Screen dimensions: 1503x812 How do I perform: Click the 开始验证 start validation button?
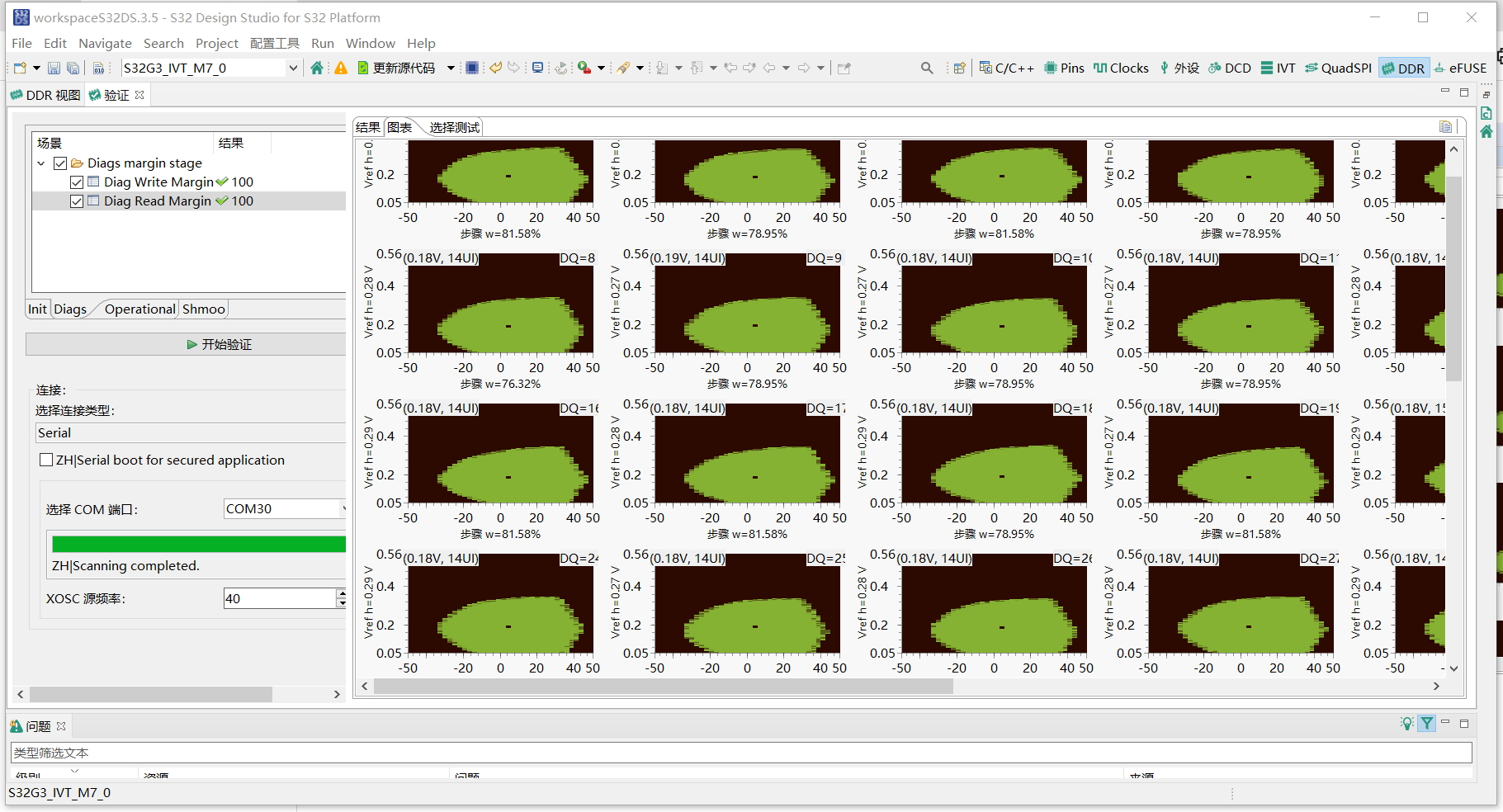pos(186,344)
